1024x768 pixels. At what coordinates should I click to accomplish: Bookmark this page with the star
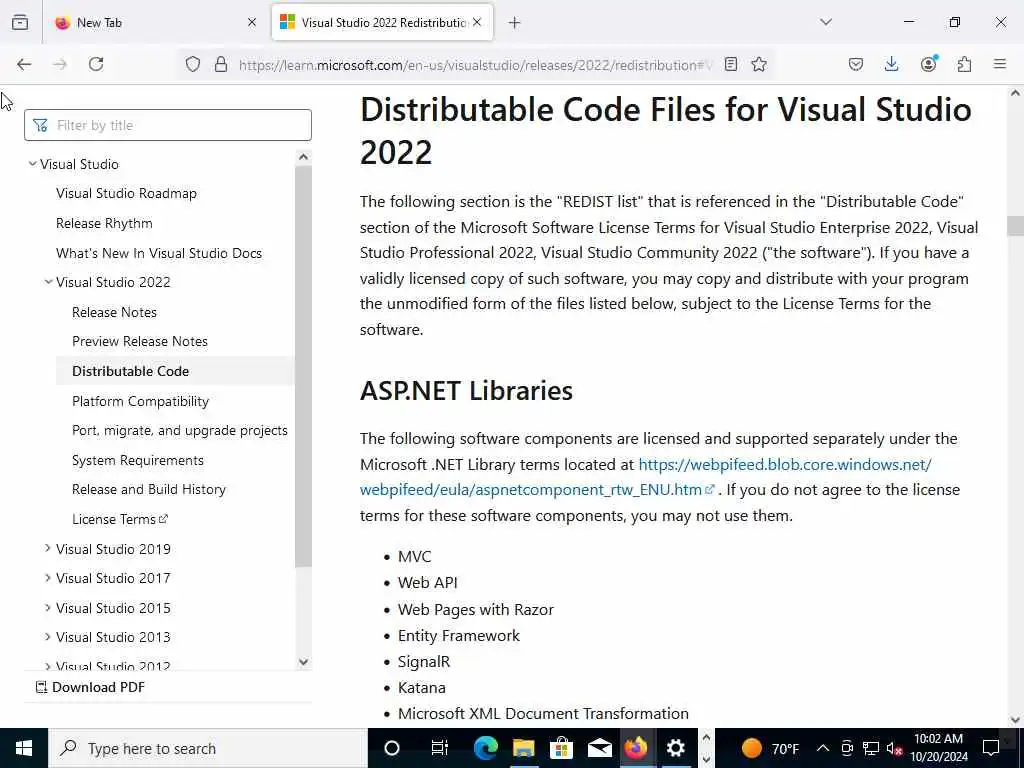(759, 64)
